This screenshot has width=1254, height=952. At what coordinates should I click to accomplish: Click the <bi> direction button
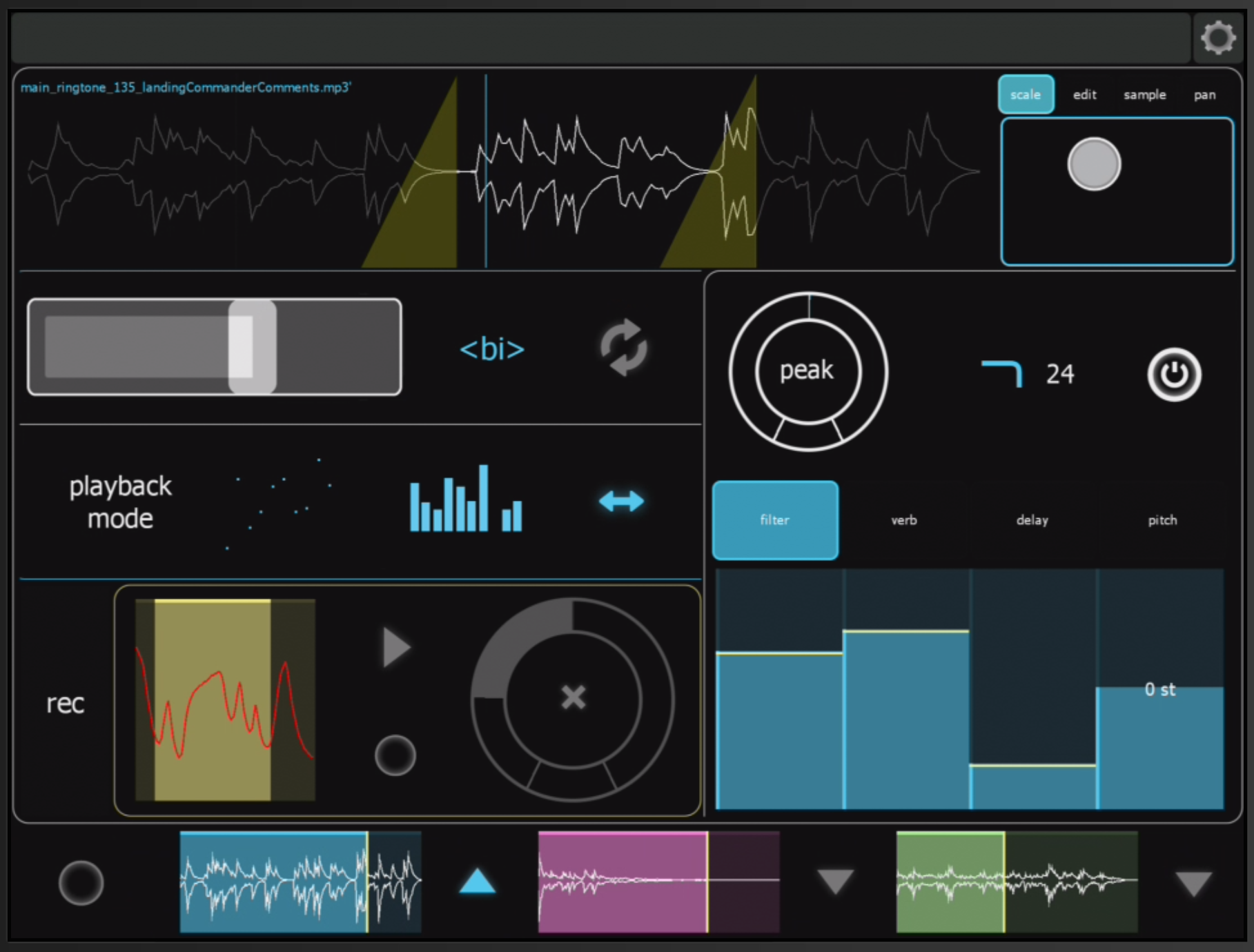point(492,349)
